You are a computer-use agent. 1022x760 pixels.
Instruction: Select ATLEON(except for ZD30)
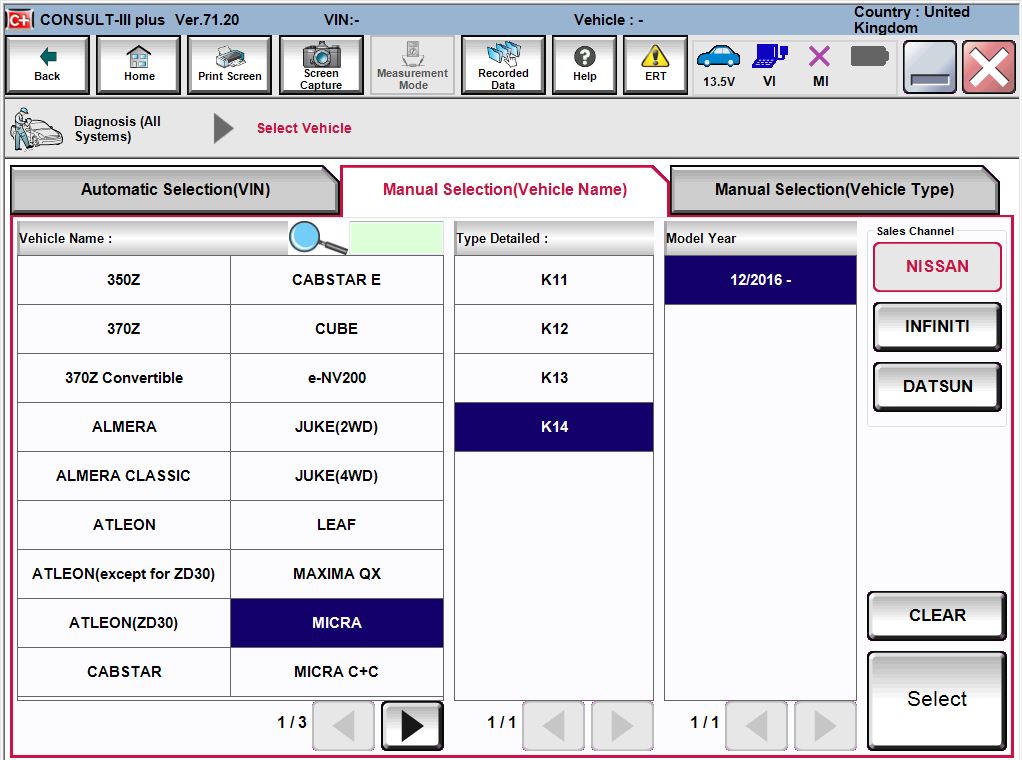click(x=124, y=574)
